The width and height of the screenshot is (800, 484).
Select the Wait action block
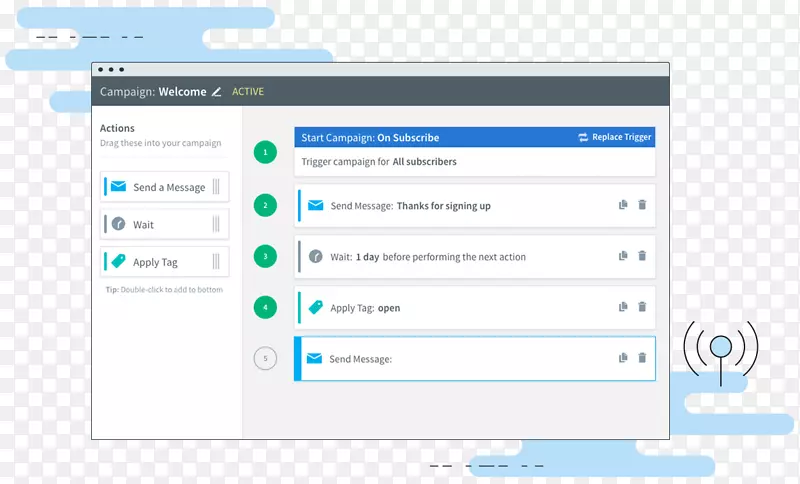(x=165, y=225)
